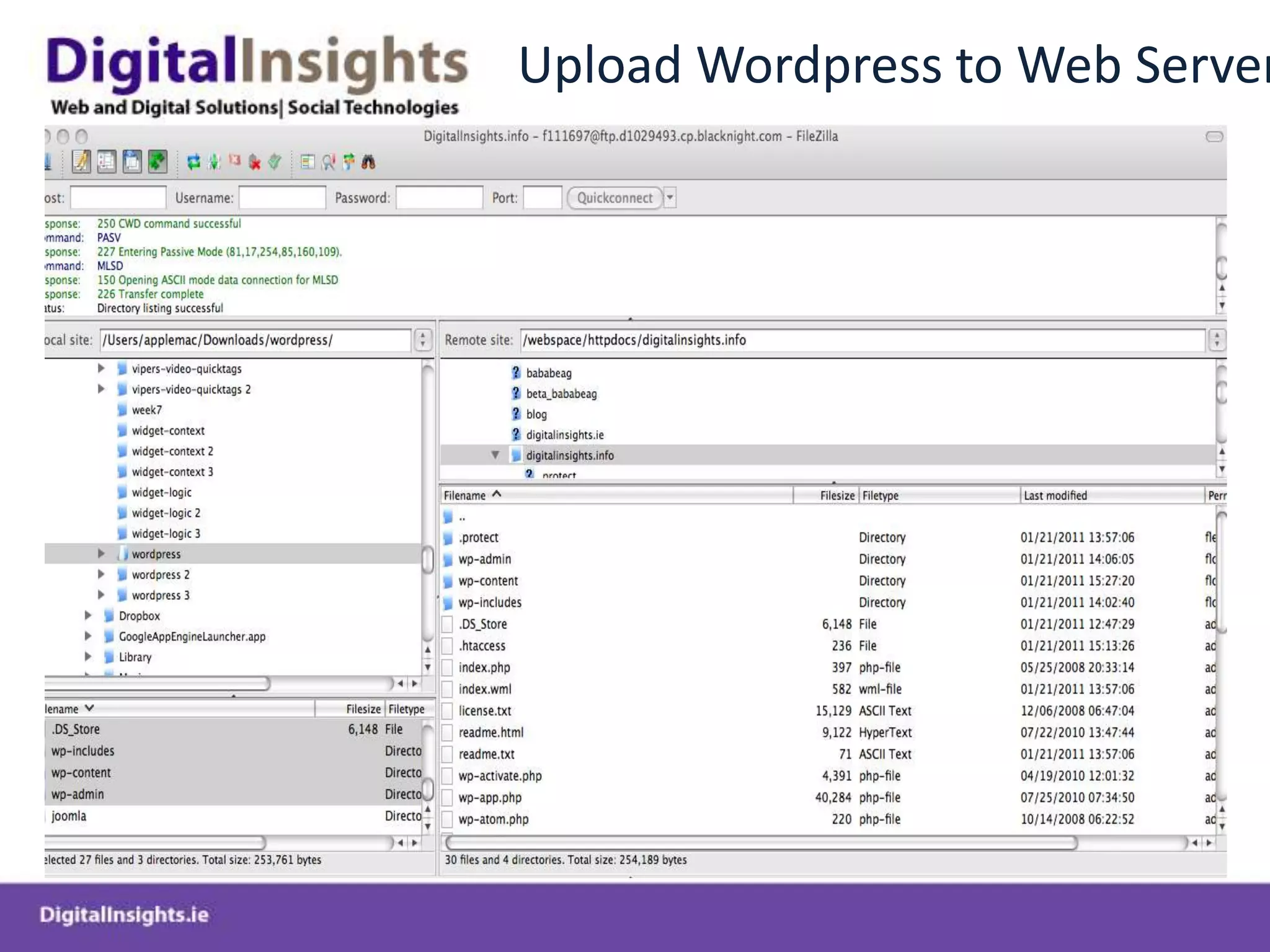Toggle the directory comparison magnifier icon
1270x952 pixels.
328,162
